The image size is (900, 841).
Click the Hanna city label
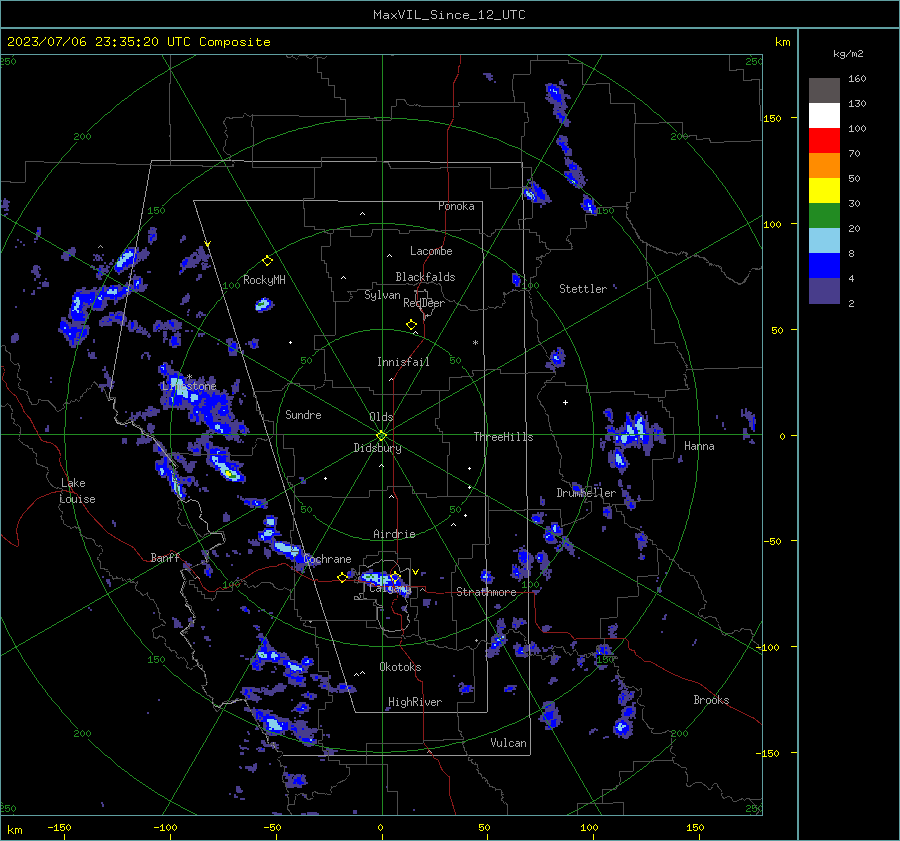coord(699,446)
